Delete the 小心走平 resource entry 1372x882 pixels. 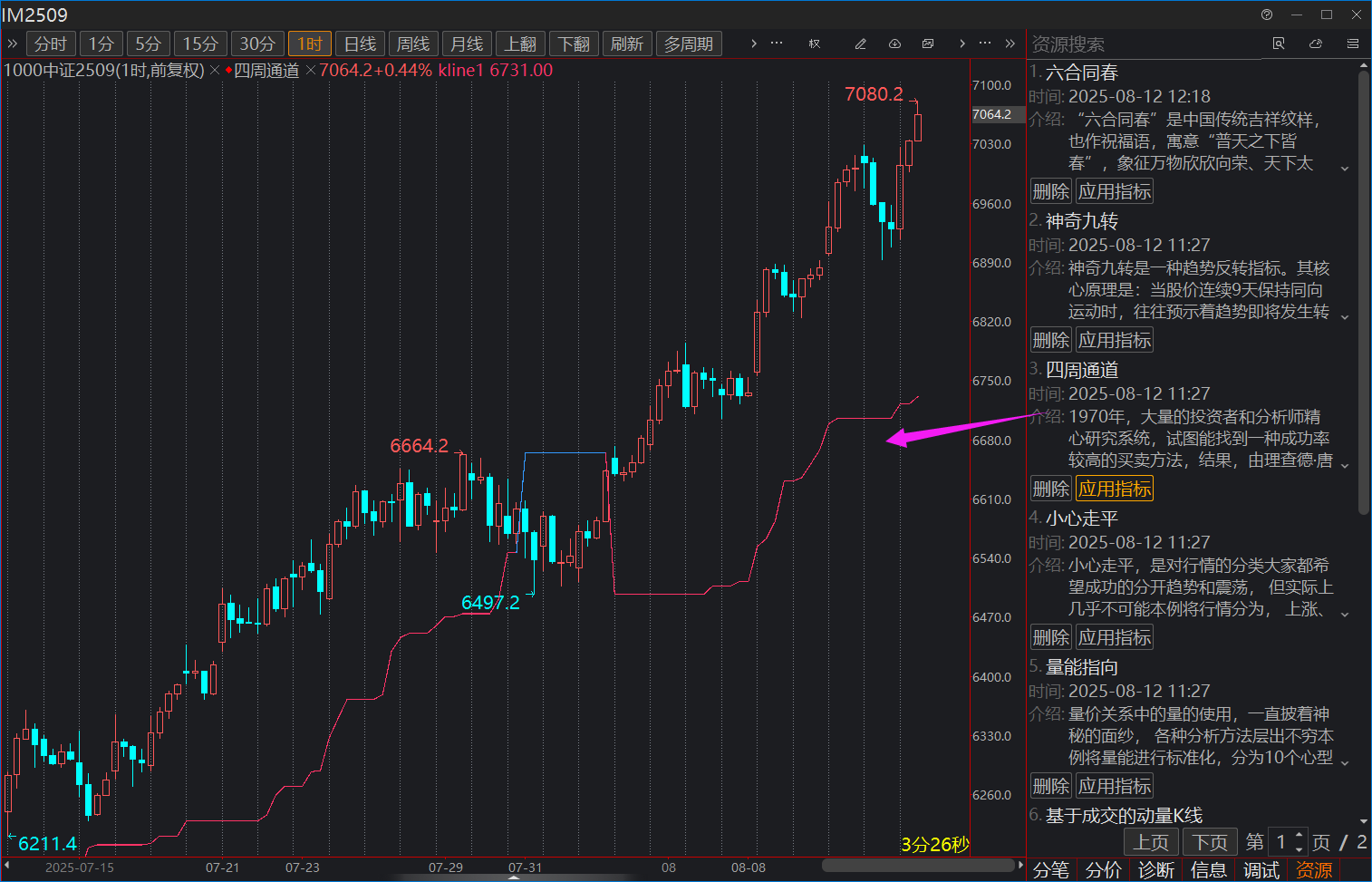click(1051, 637)
